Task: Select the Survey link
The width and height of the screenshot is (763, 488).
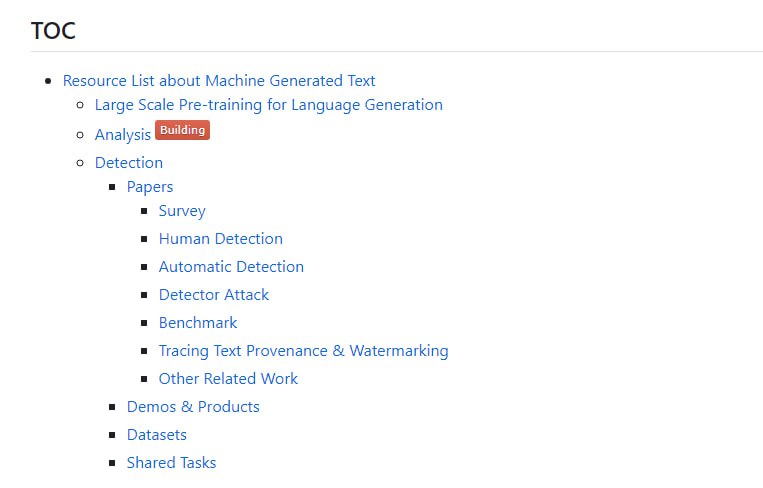Action: (182, 211)
